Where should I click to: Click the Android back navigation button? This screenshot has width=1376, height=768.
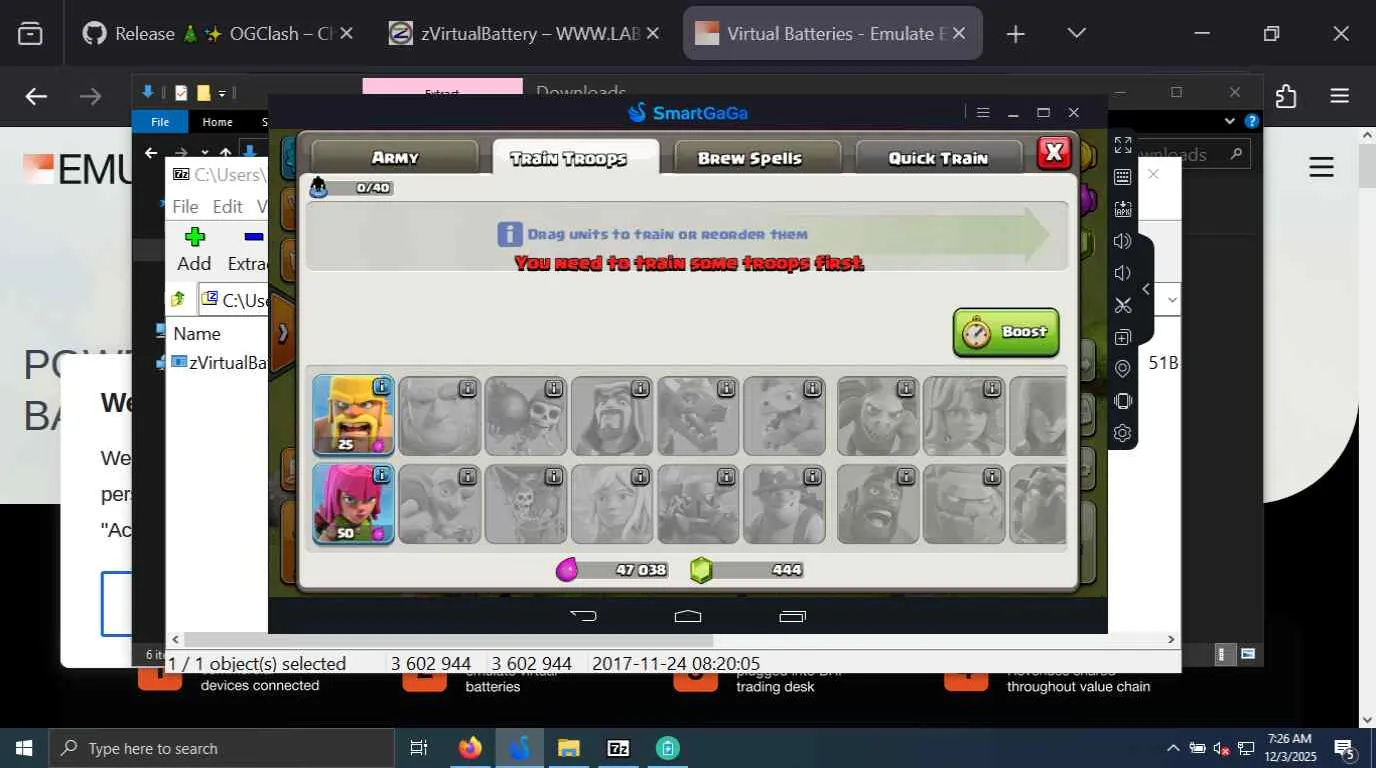click(584, 615)
